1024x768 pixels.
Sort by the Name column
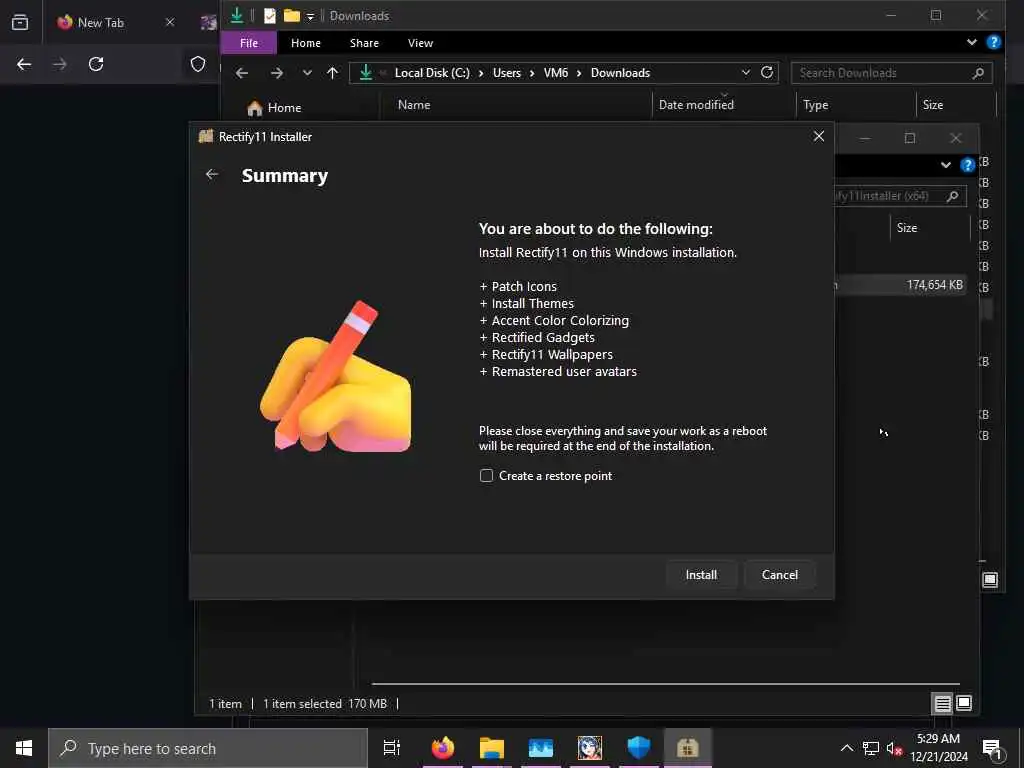tap(414, 104)
